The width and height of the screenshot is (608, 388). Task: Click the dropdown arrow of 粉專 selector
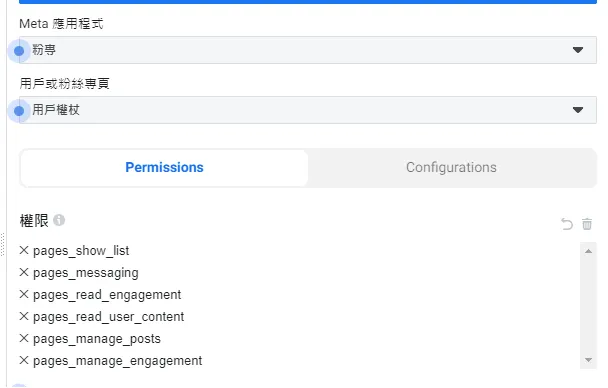click(x=578, y=50)
